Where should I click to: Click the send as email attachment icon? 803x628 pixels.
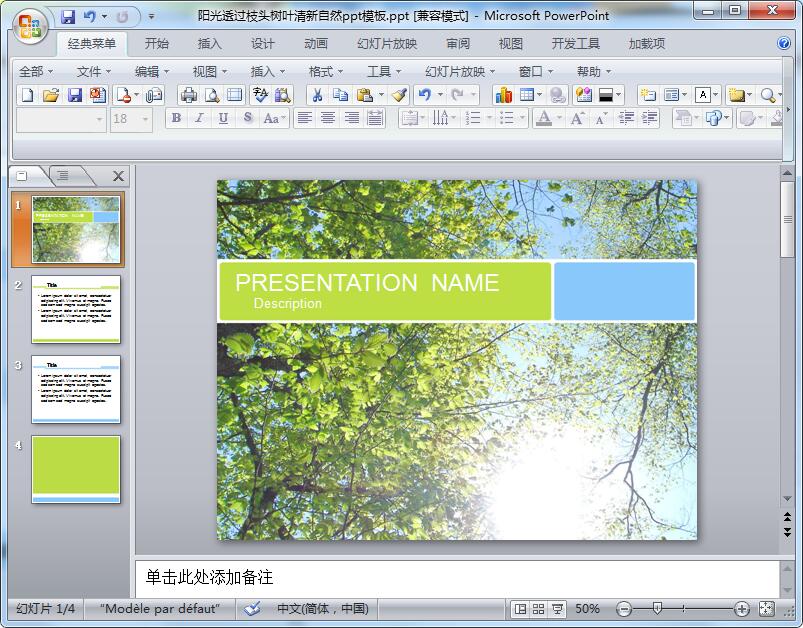pos(154,95)
